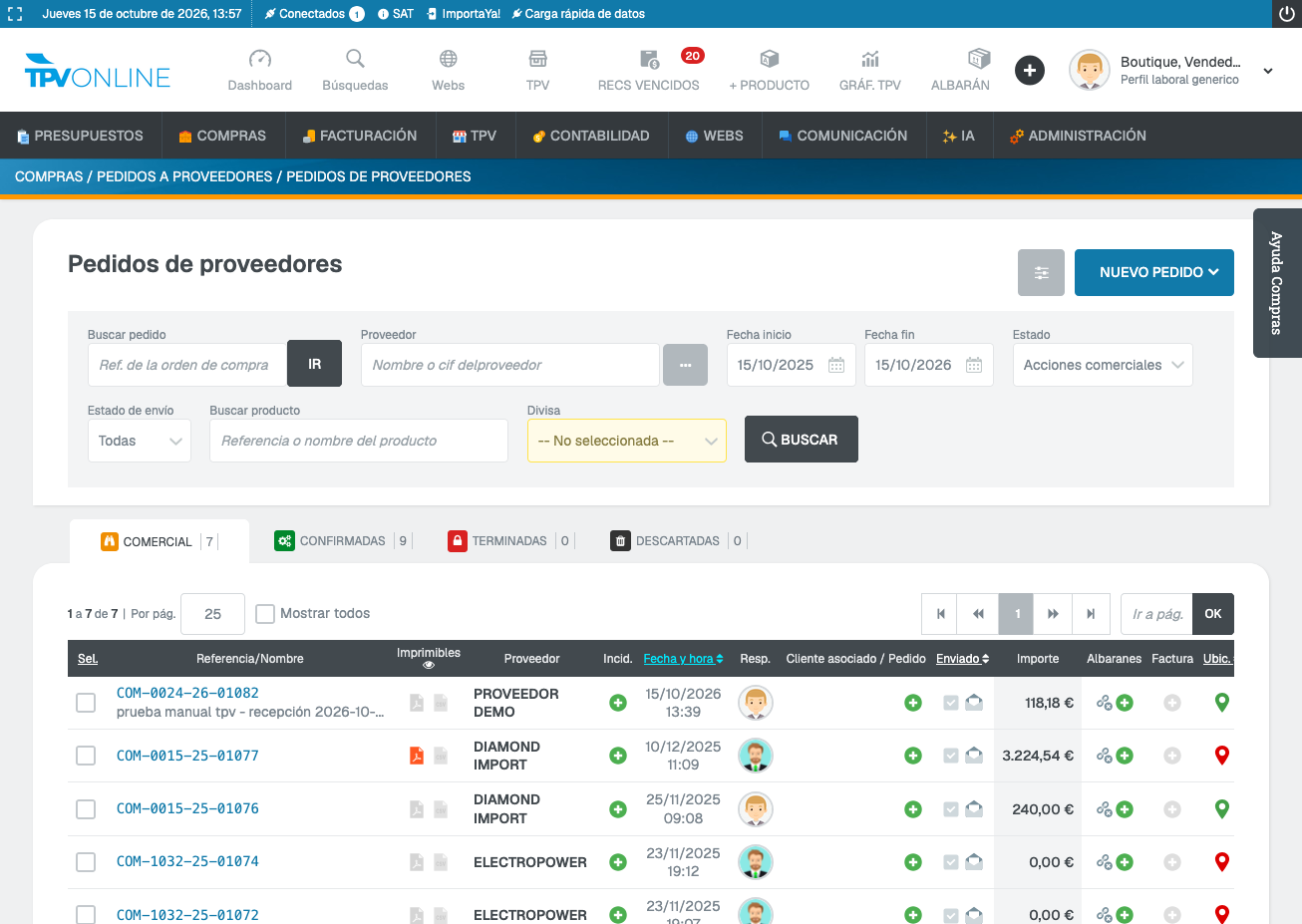This screenshot has height=924, width=1302.
Task: Open Búsquedas magnifier icon
Action: pyautogui.click(x=355, y=59)
